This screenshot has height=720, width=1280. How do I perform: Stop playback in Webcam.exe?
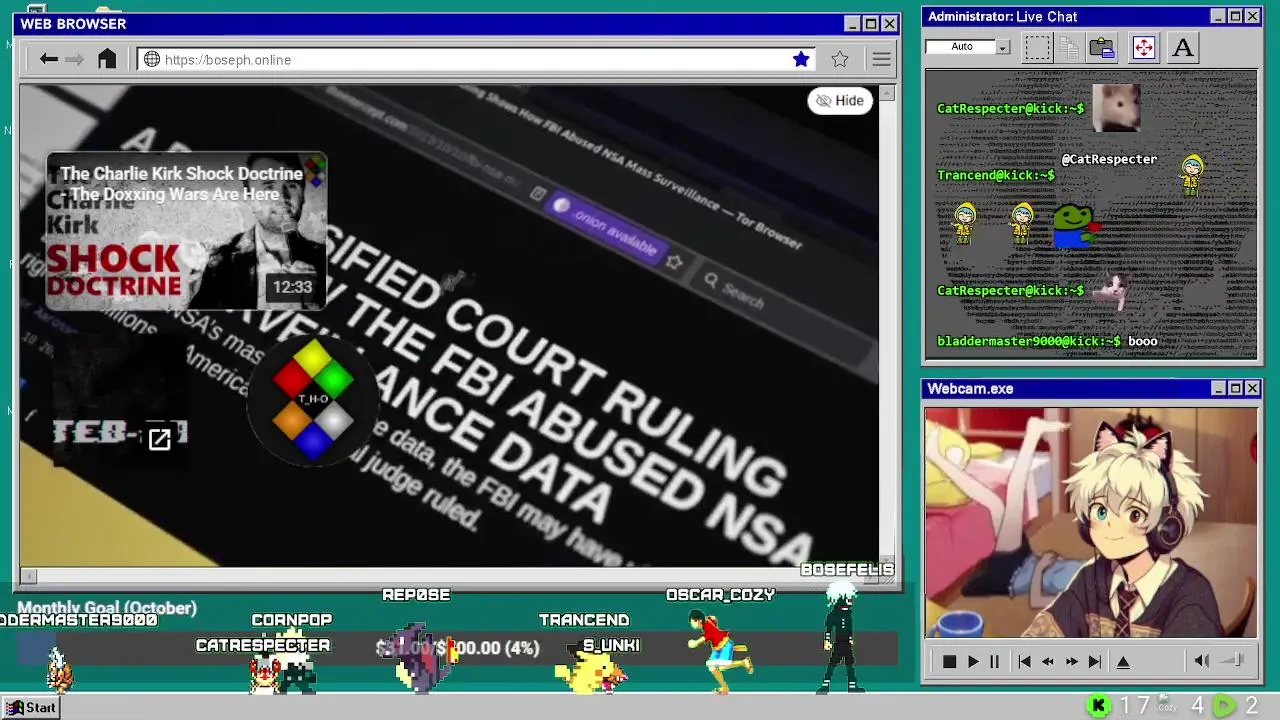click(x=949, y=661)
